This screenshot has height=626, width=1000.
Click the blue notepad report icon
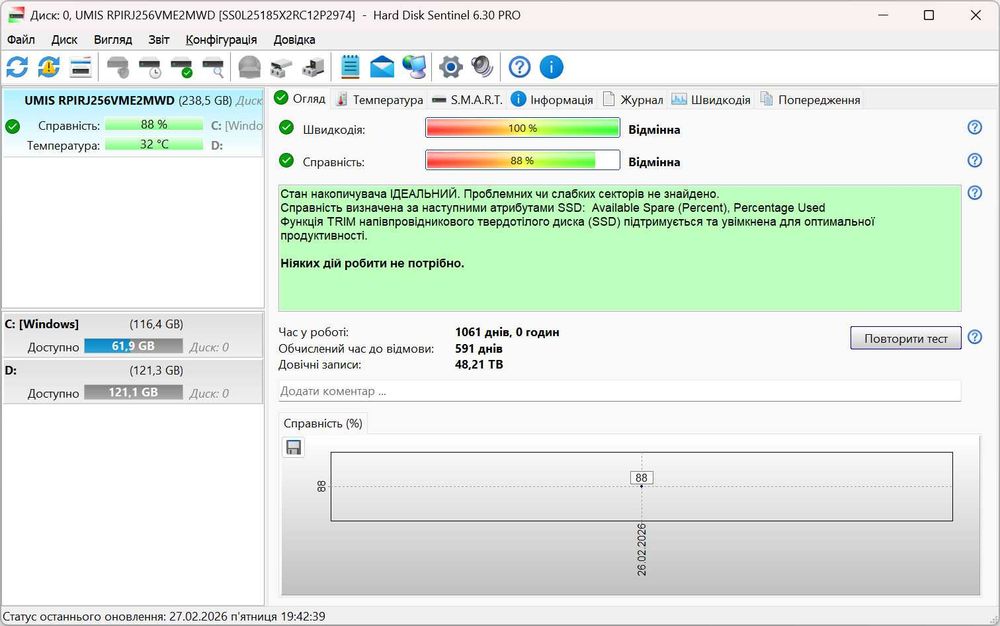click(x=350, y=67)
